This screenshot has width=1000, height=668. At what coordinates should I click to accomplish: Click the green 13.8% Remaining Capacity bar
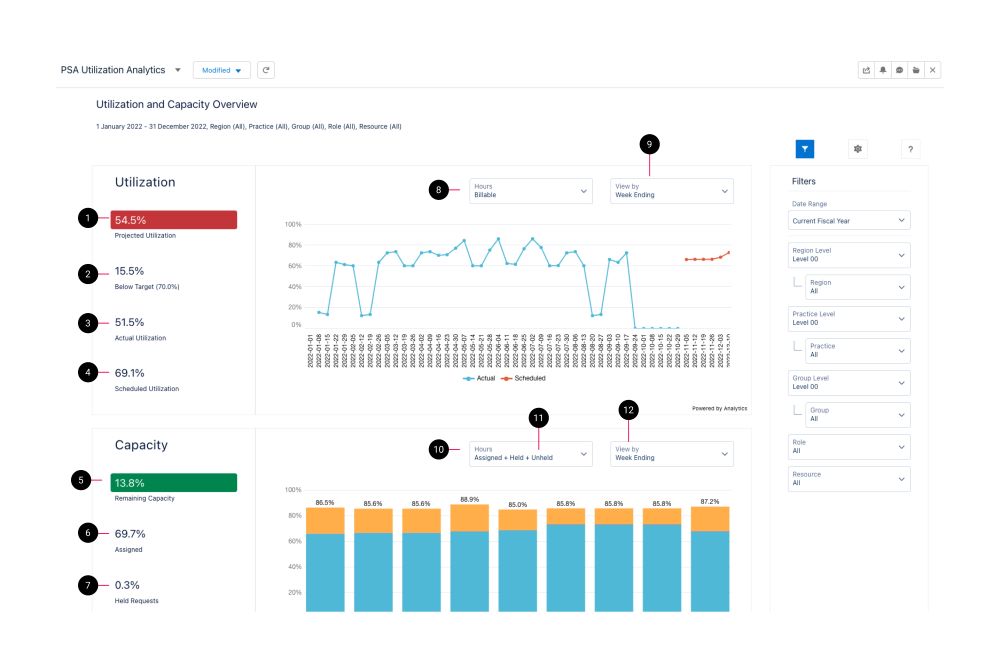(176, 483)
